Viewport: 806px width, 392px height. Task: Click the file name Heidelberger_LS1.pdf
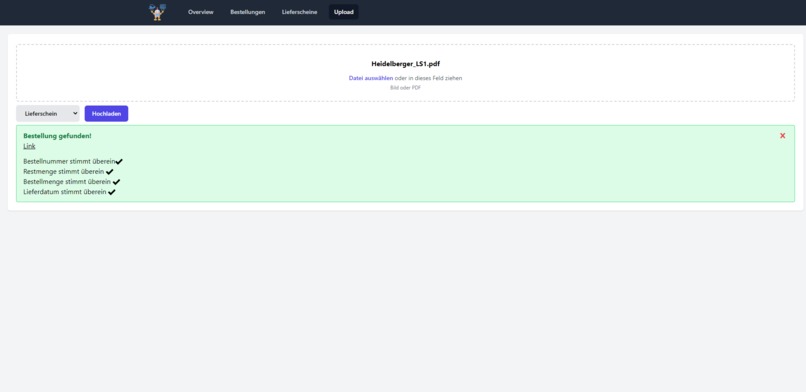pyautogui.click(x=406, y=64)
